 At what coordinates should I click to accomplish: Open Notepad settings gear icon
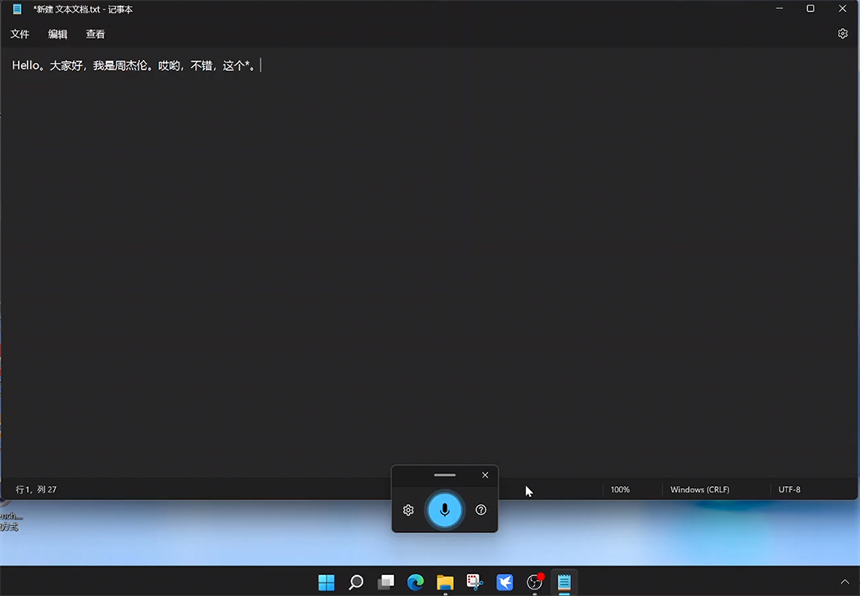(842, 34)
